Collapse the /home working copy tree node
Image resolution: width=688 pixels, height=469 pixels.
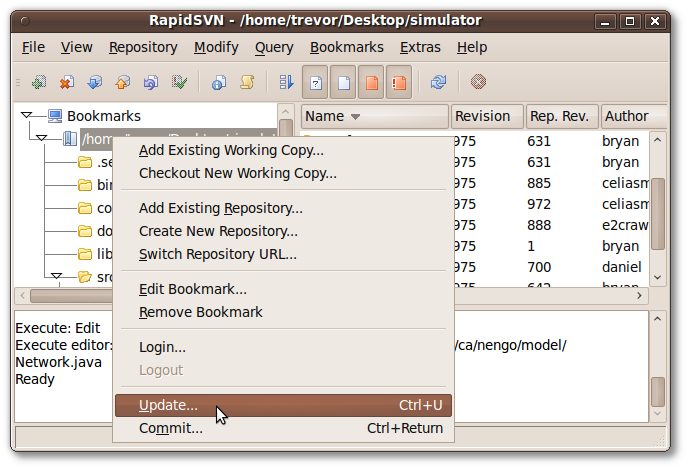pyautogui.click(x=42, y=138)
